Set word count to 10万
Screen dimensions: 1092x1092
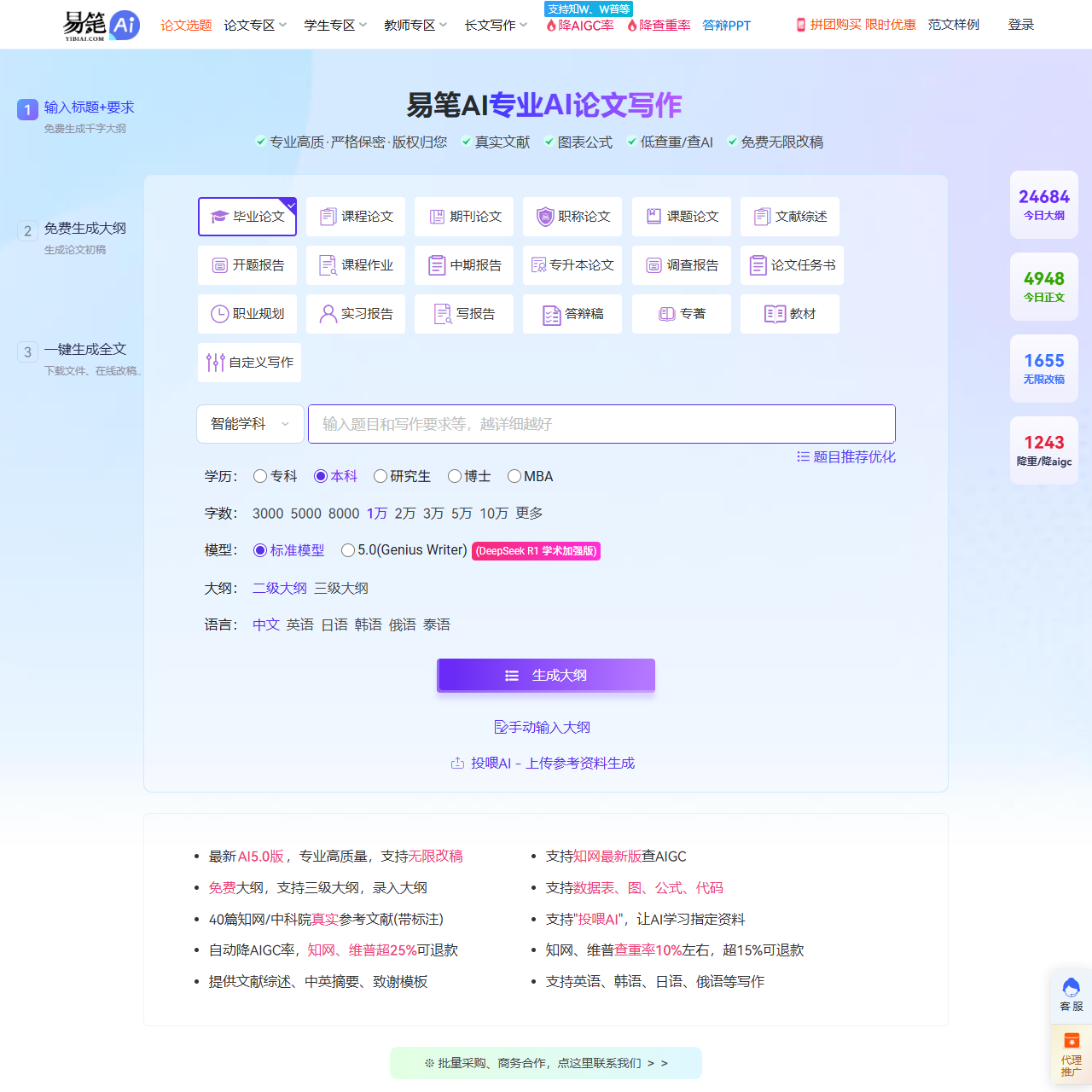tap(494, 513)
